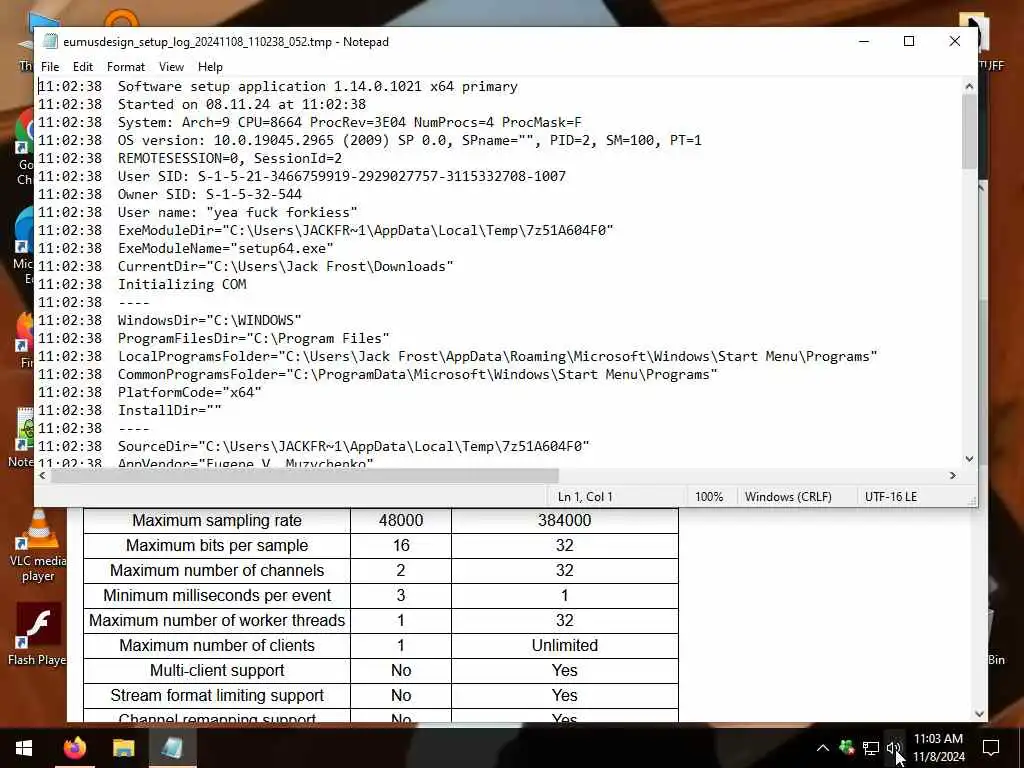
Task: Click the 'LocalProgramsFolder' log line
Action: (x=498, y=356)
